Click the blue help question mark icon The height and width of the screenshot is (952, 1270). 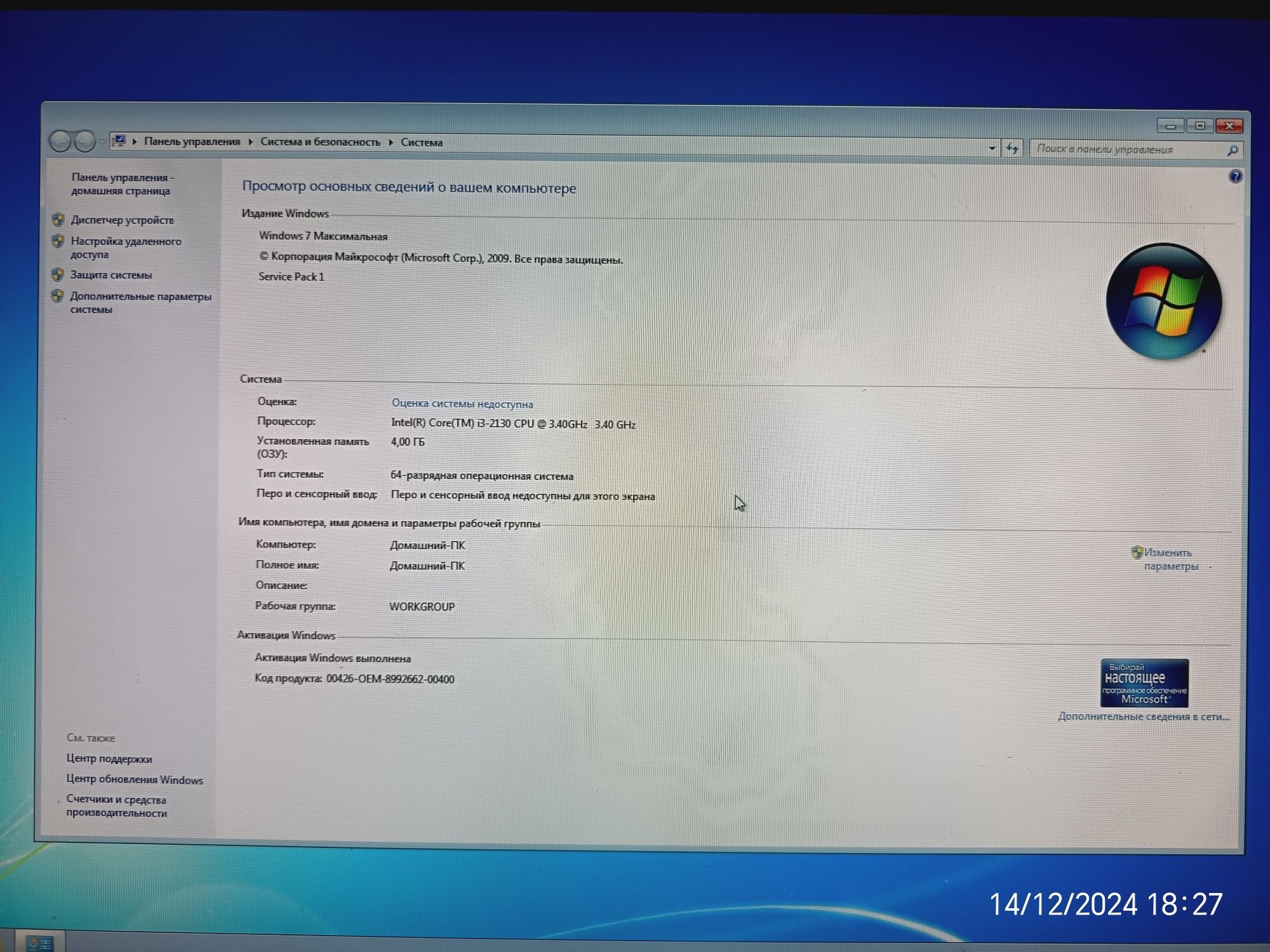pyautogui.click(x=1235, y=176)
